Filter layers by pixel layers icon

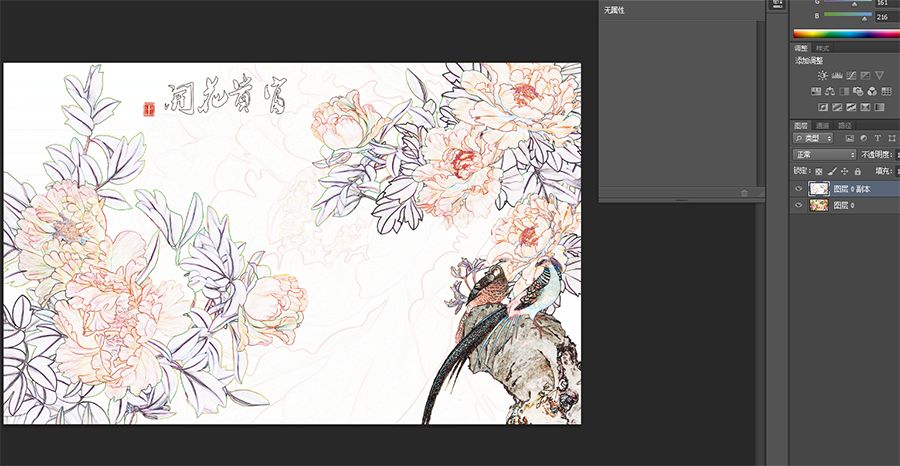pyautogui.click(x=849, y=138)
